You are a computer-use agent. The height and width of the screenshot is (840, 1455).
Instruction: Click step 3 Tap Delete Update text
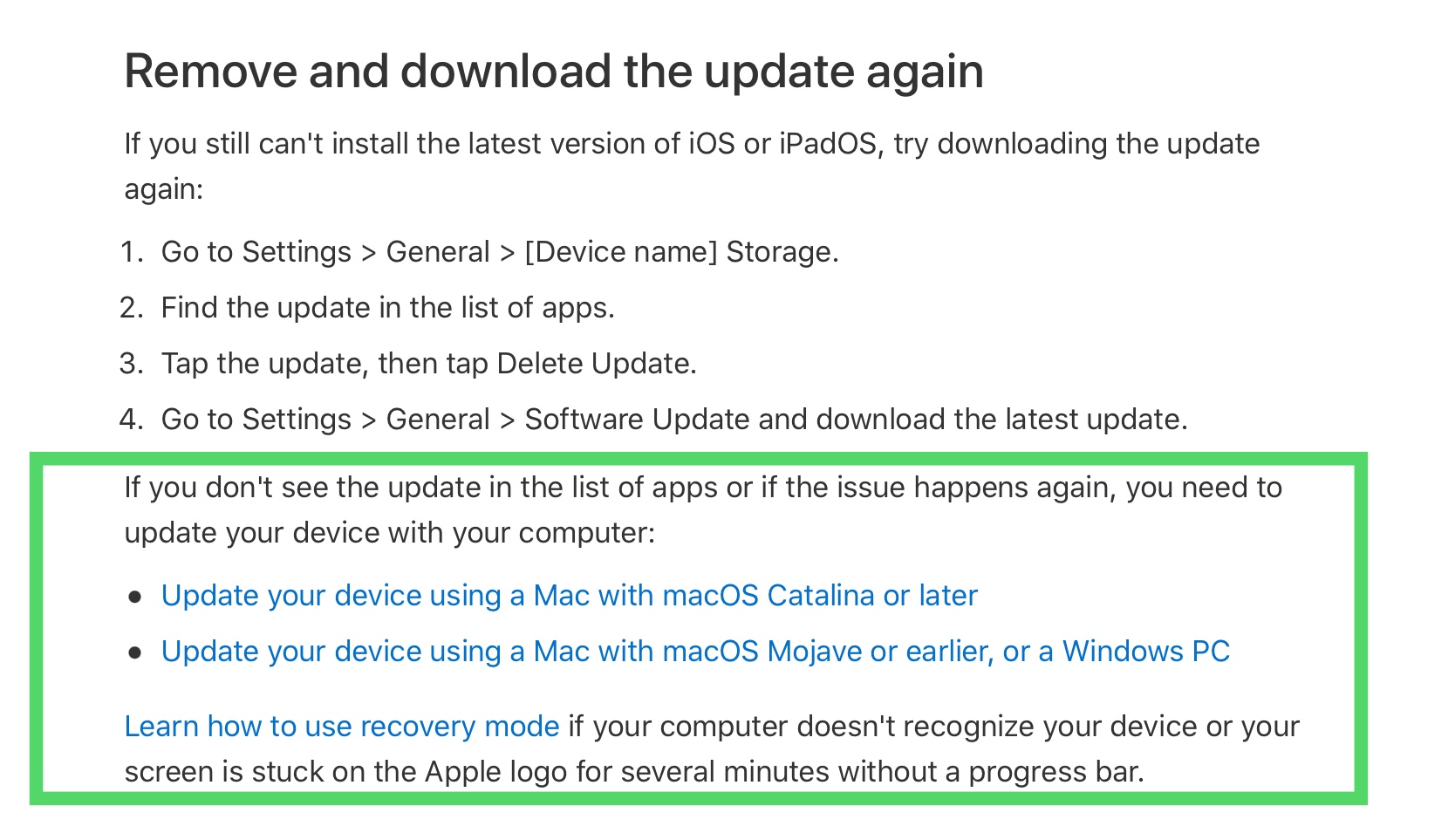point(429,364)
